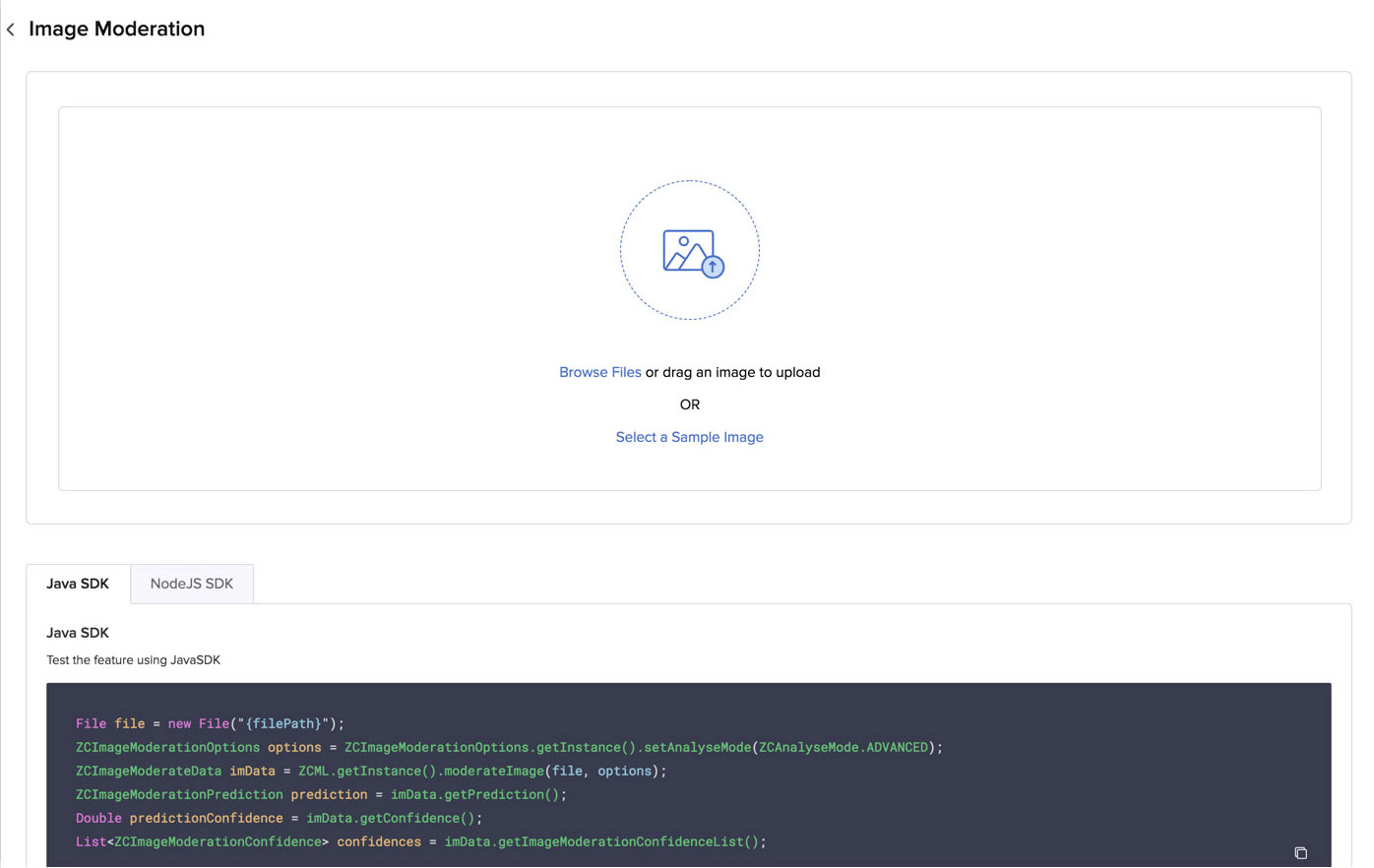Click the Double predictionConfidence code line
Screen dimensions: 1374x868
[279, 818]
